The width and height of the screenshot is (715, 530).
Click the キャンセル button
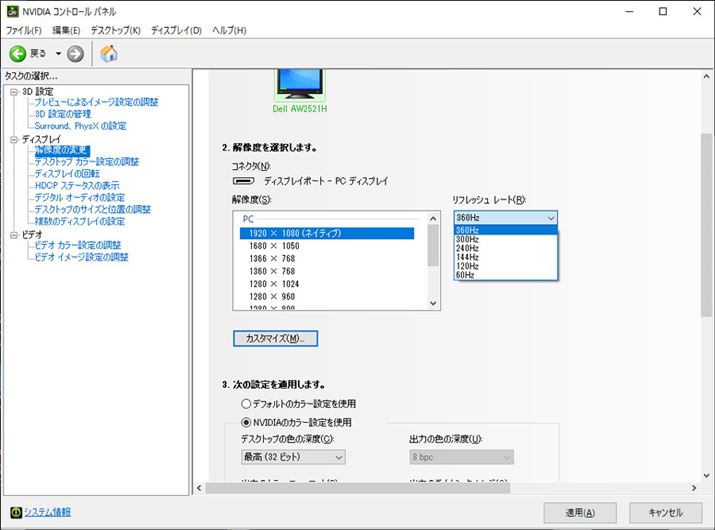click(x=665, y=513)
